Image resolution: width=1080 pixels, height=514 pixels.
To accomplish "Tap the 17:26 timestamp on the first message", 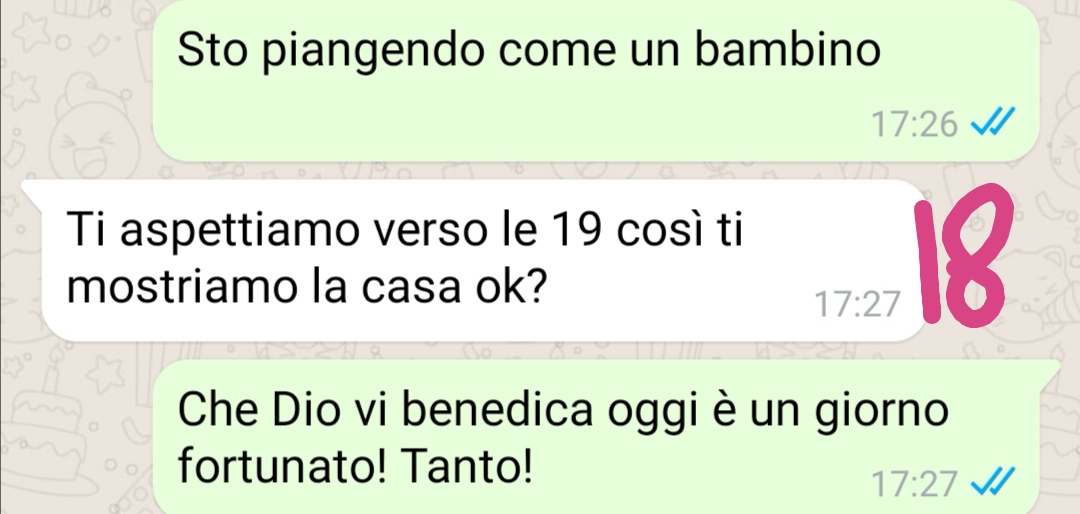I will [914, 125].
